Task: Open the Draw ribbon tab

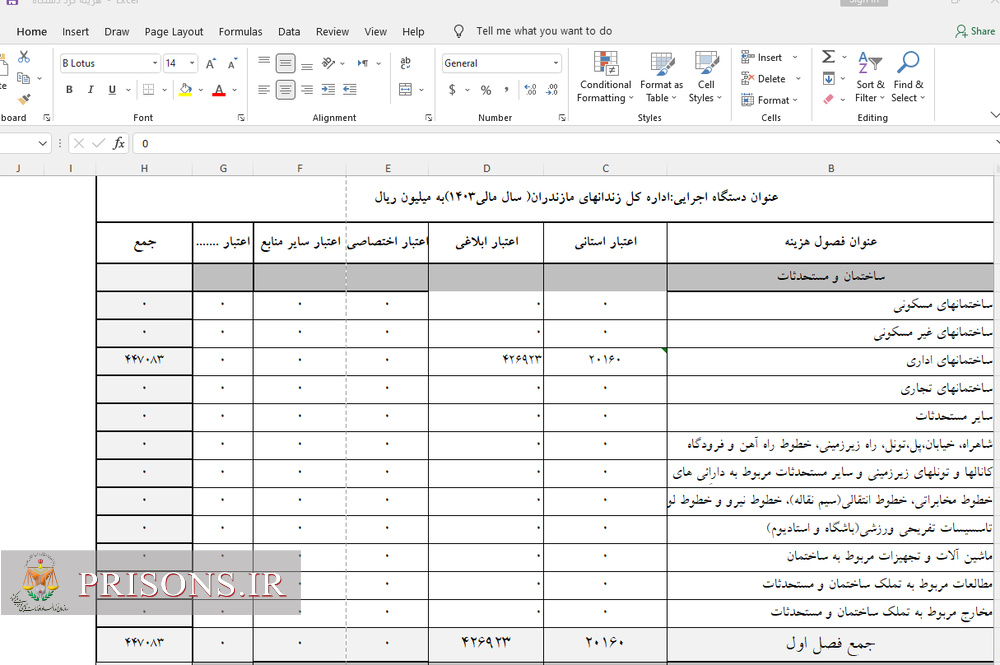Action: point(117,32)
